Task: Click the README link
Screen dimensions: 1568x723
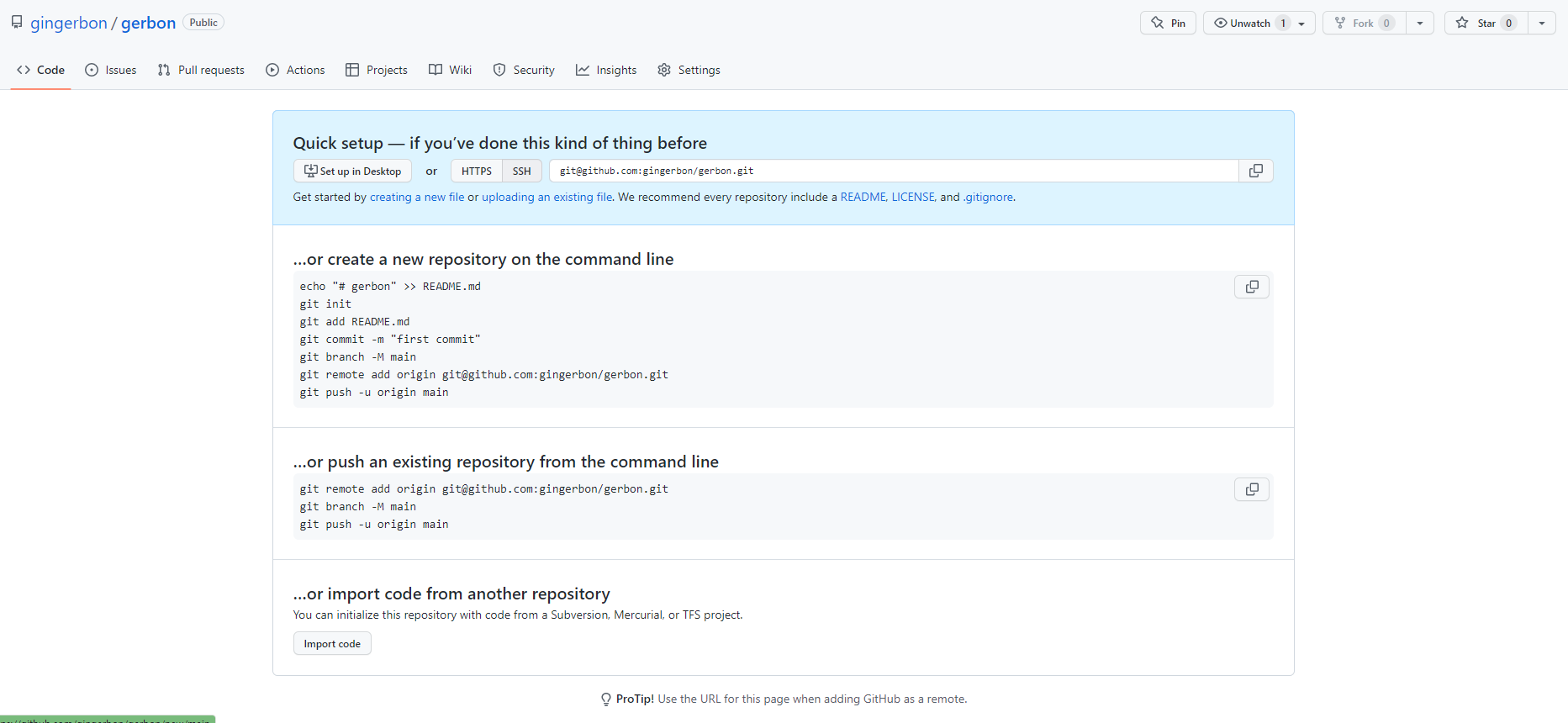Action: click(x=863, y=197)
